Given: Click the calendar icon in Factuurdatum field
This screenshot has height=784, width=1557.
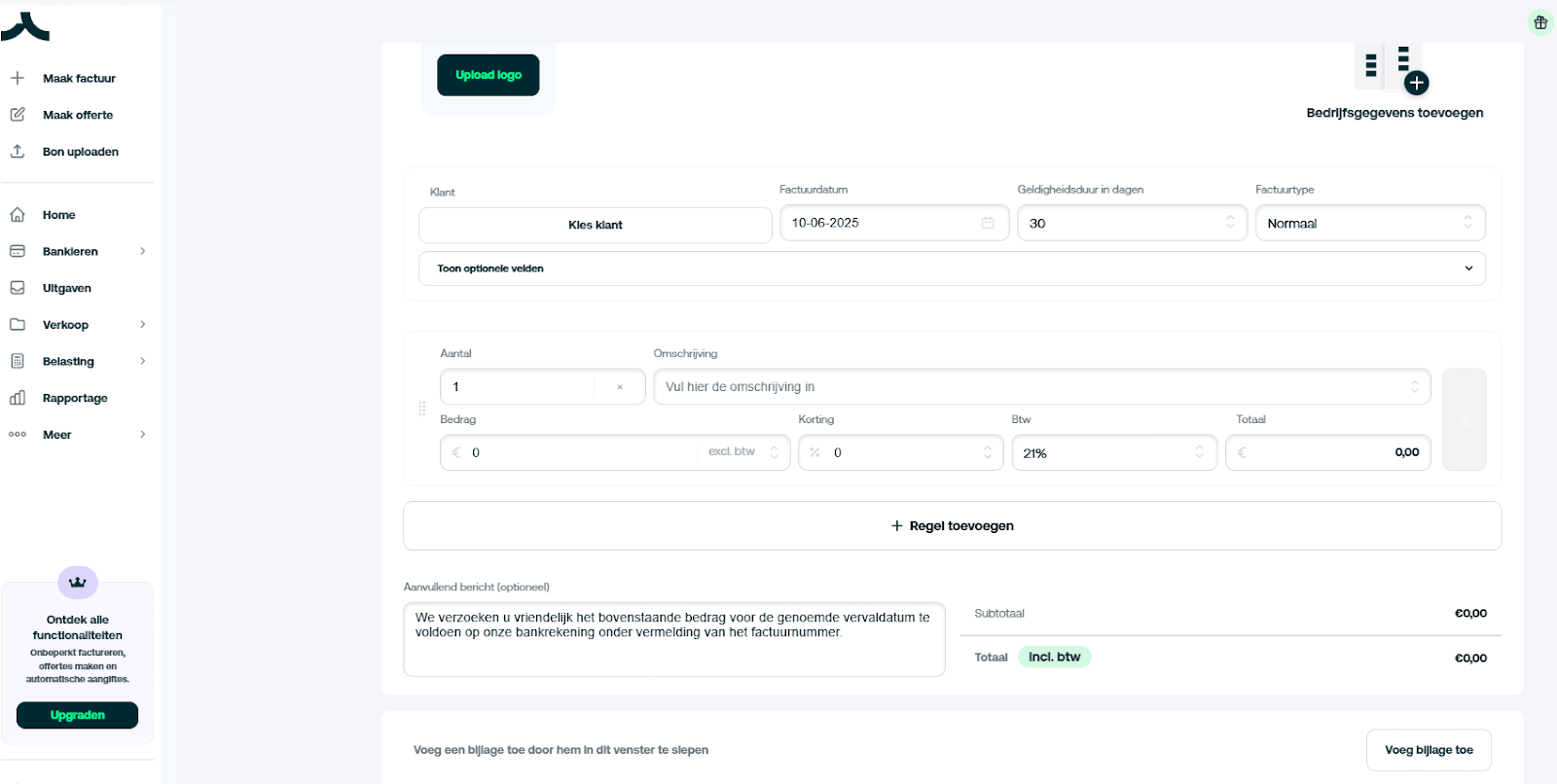Looking at the screenshot, I should pos(988,223).
